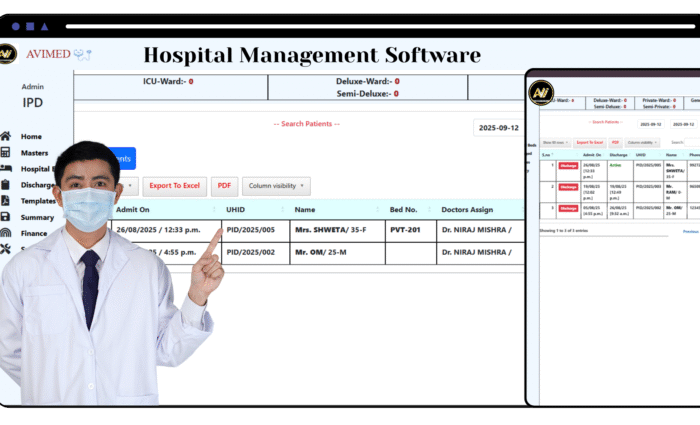The image size is (700, 425).
Task: Open Templates using the file icon
Action: click(x=6, y=201)
